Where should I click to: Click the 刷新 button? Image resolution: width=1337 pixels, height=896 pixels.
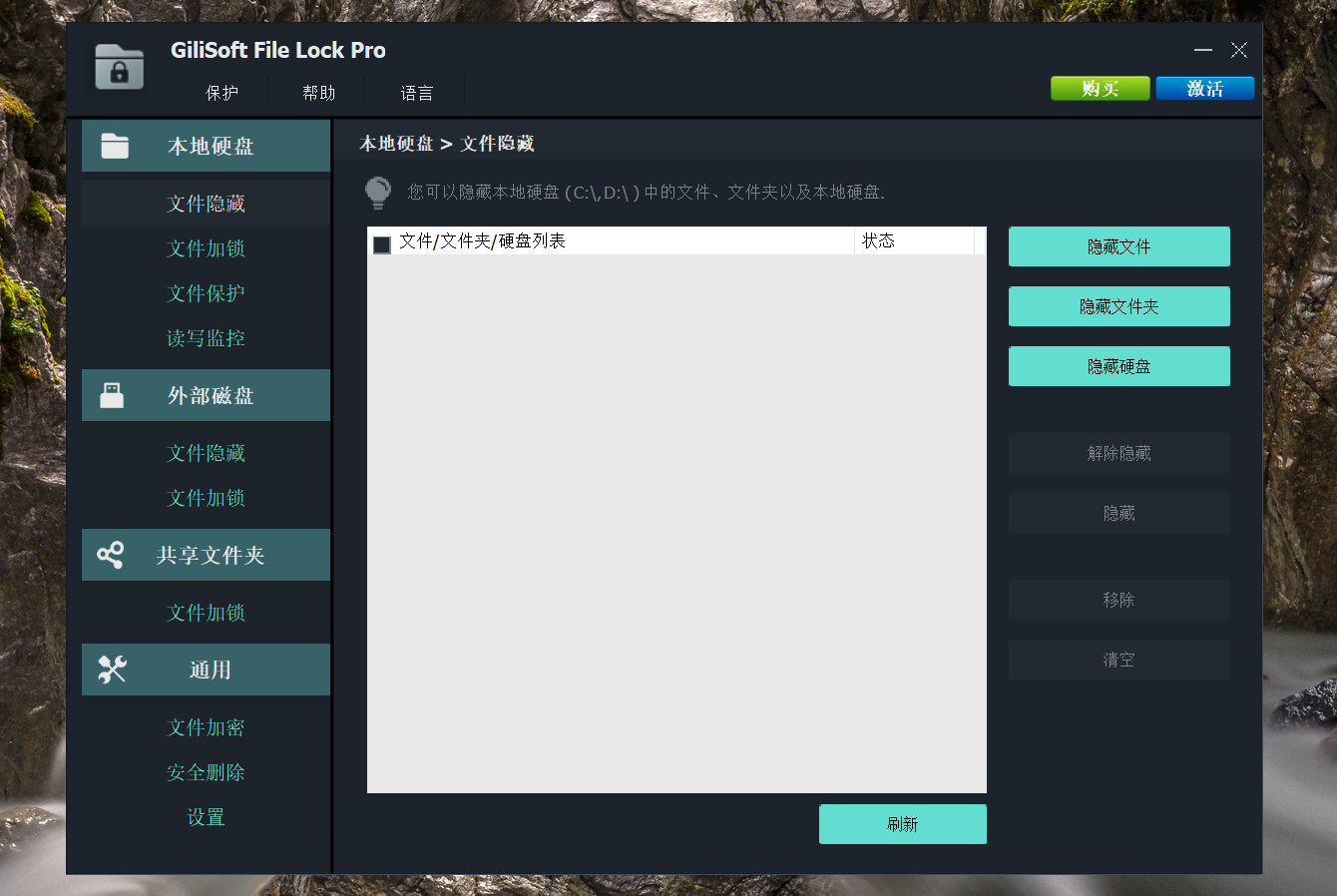pyautogui.click(x=903, y=824)
